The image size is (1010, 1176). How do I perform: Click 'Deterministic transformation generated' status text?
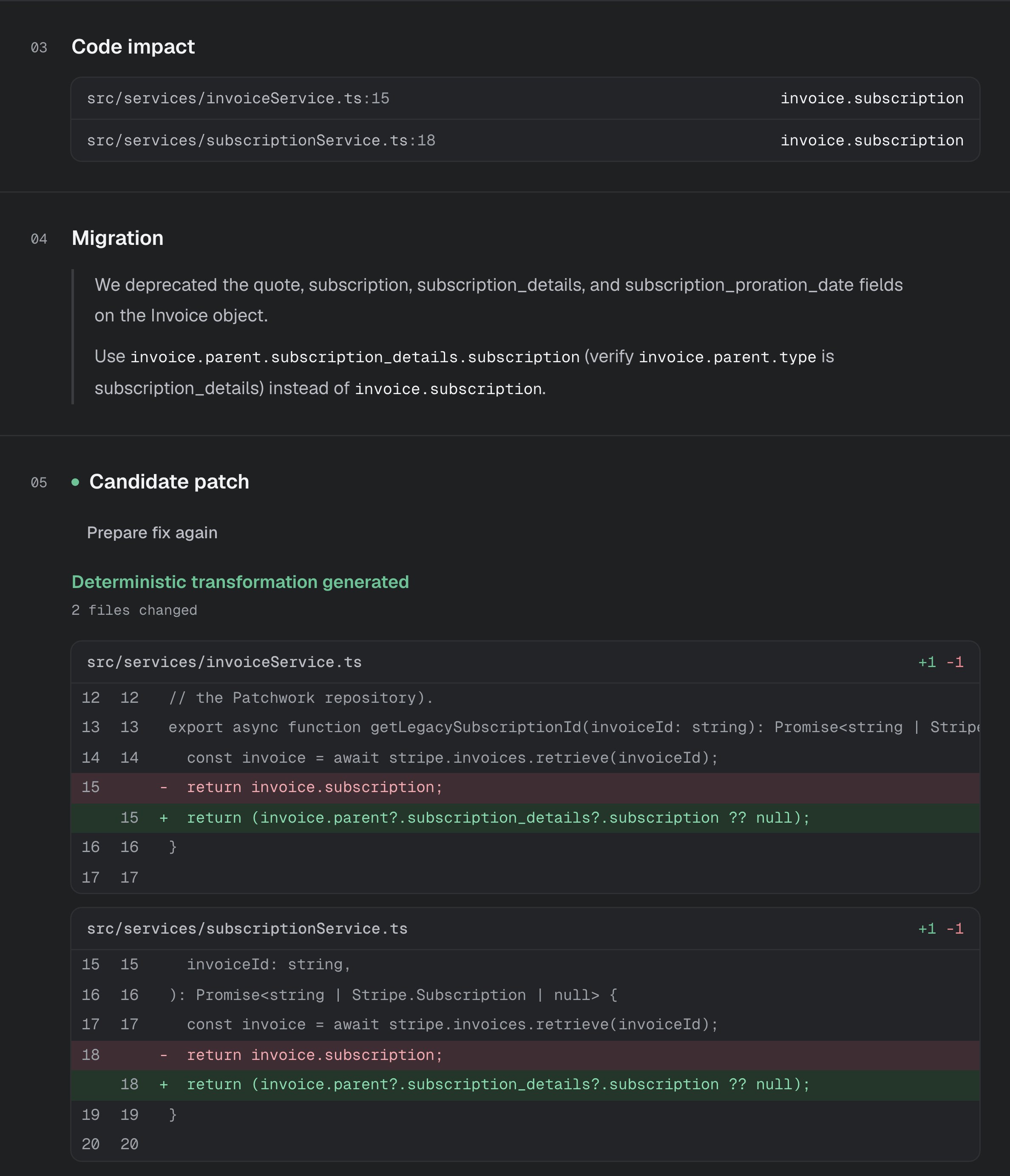pyautogui.click(x=240, y=582)
